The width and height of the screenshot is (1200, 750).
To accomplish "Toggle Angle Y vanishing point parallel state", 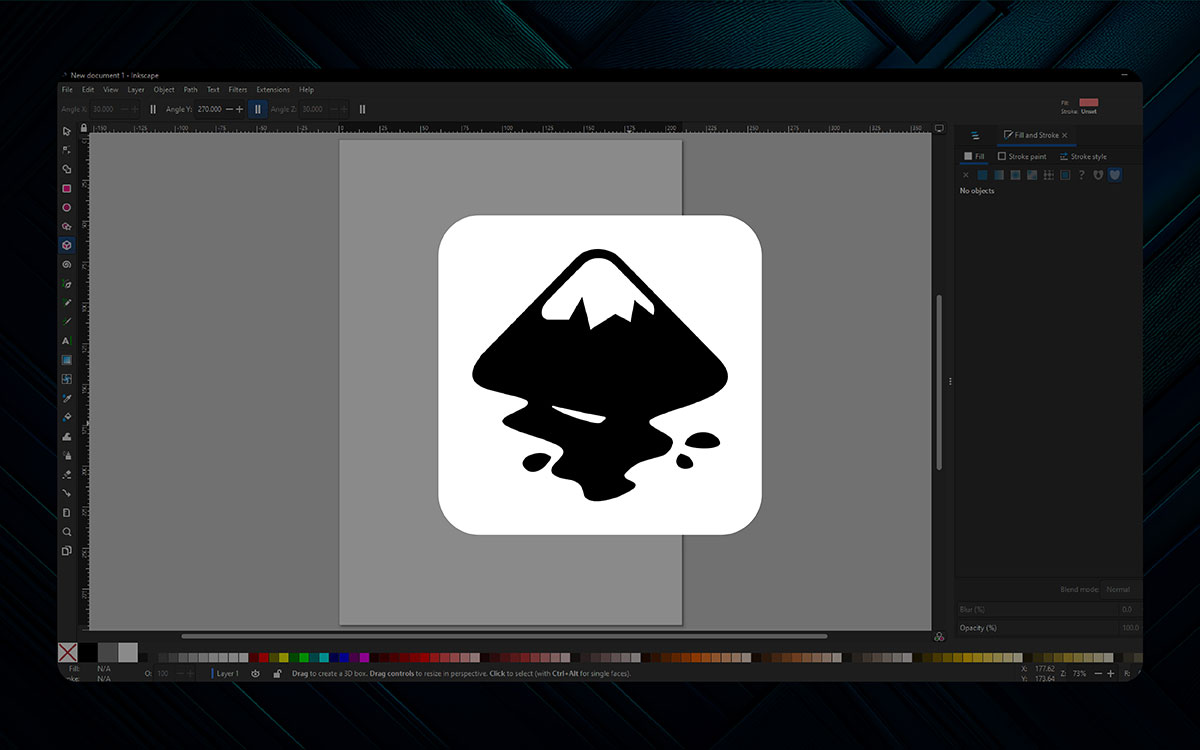I will [x=257, y=109].
